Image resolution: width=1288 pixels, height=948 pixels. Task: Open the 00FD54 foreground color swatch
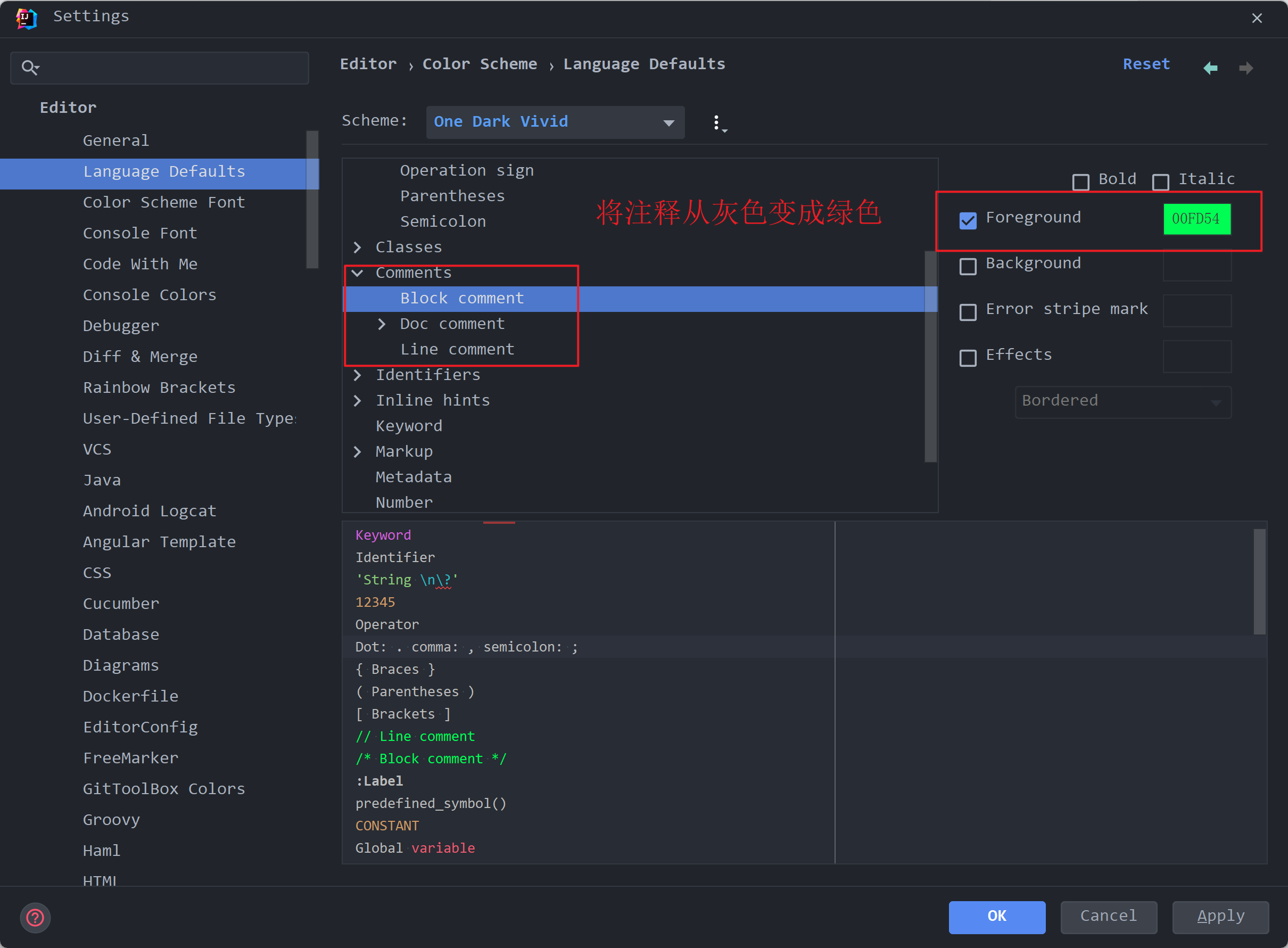point(1197,219)
